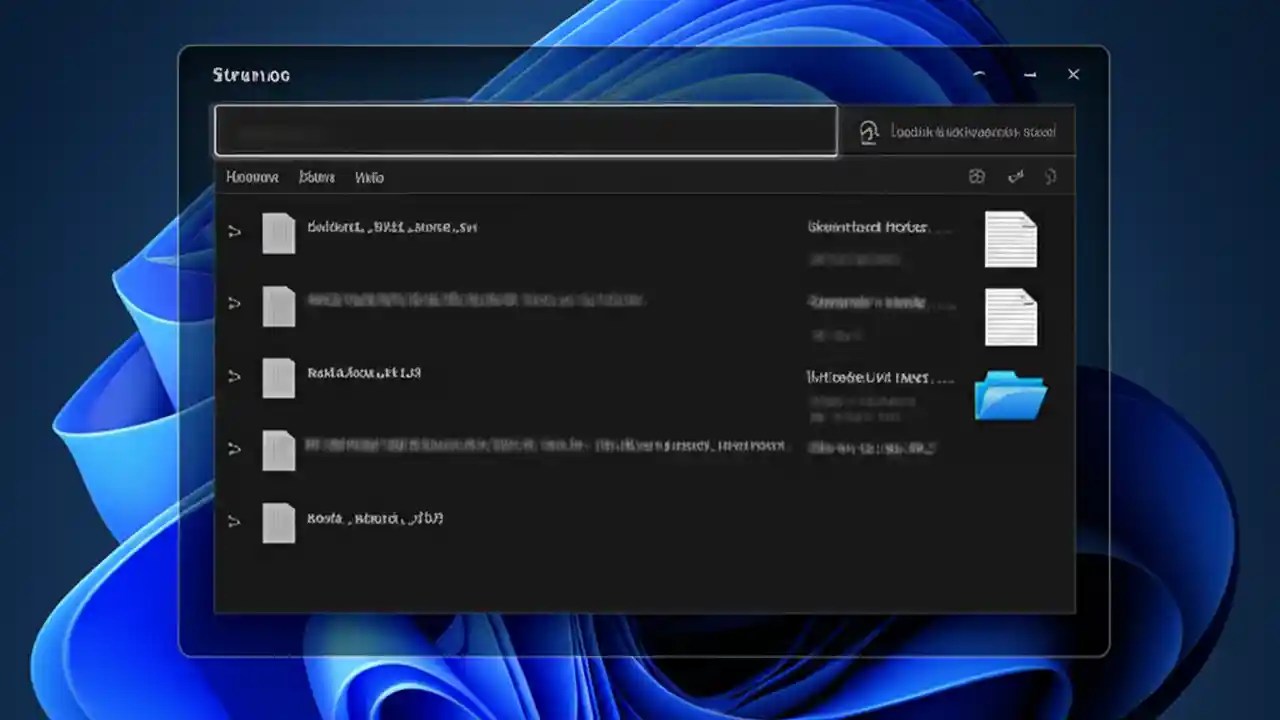1280x720 pixels.
Task: Expand the first search result row
Action: pyautogui.click(x=234, y=231)
